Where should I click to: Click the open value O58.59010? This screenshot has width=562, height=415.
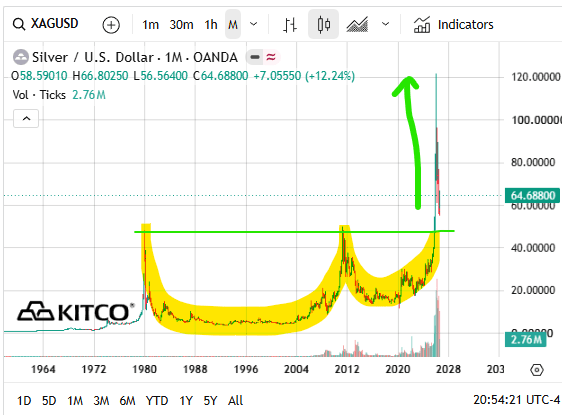click(x=39, y=76)
